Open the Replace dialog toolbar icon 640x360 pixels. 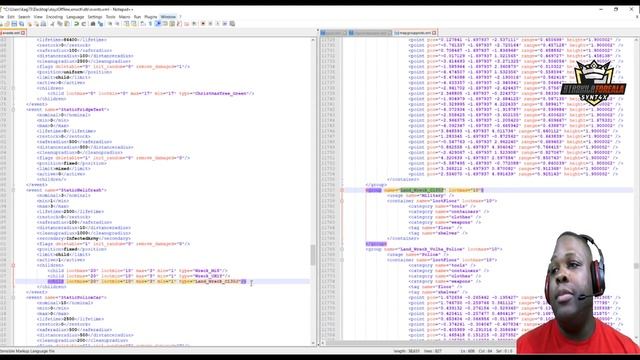coord(101,24)
